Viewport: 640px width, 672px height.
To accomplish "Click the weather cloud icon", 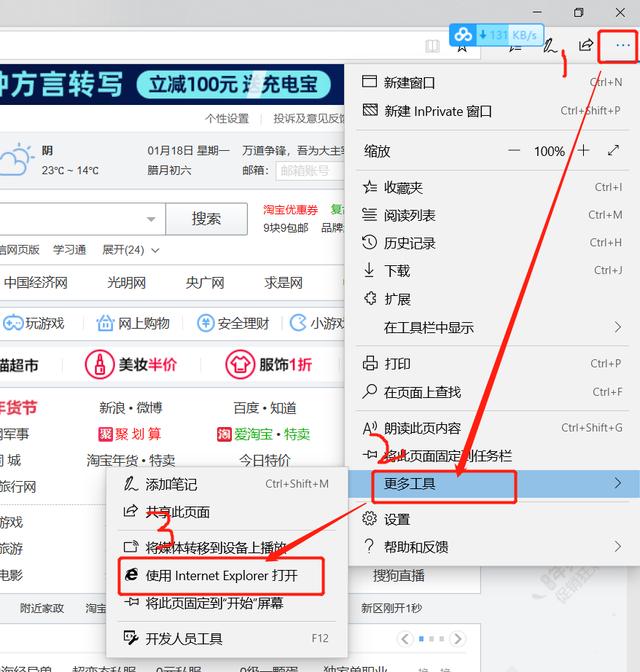I will [x=16, y=159].
